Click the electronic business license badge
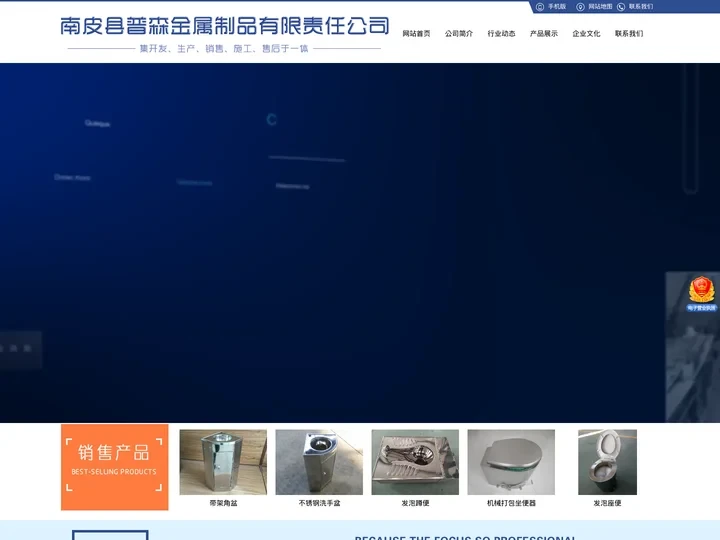Screen dimensions: 720x540 click(x=701, y=293)
